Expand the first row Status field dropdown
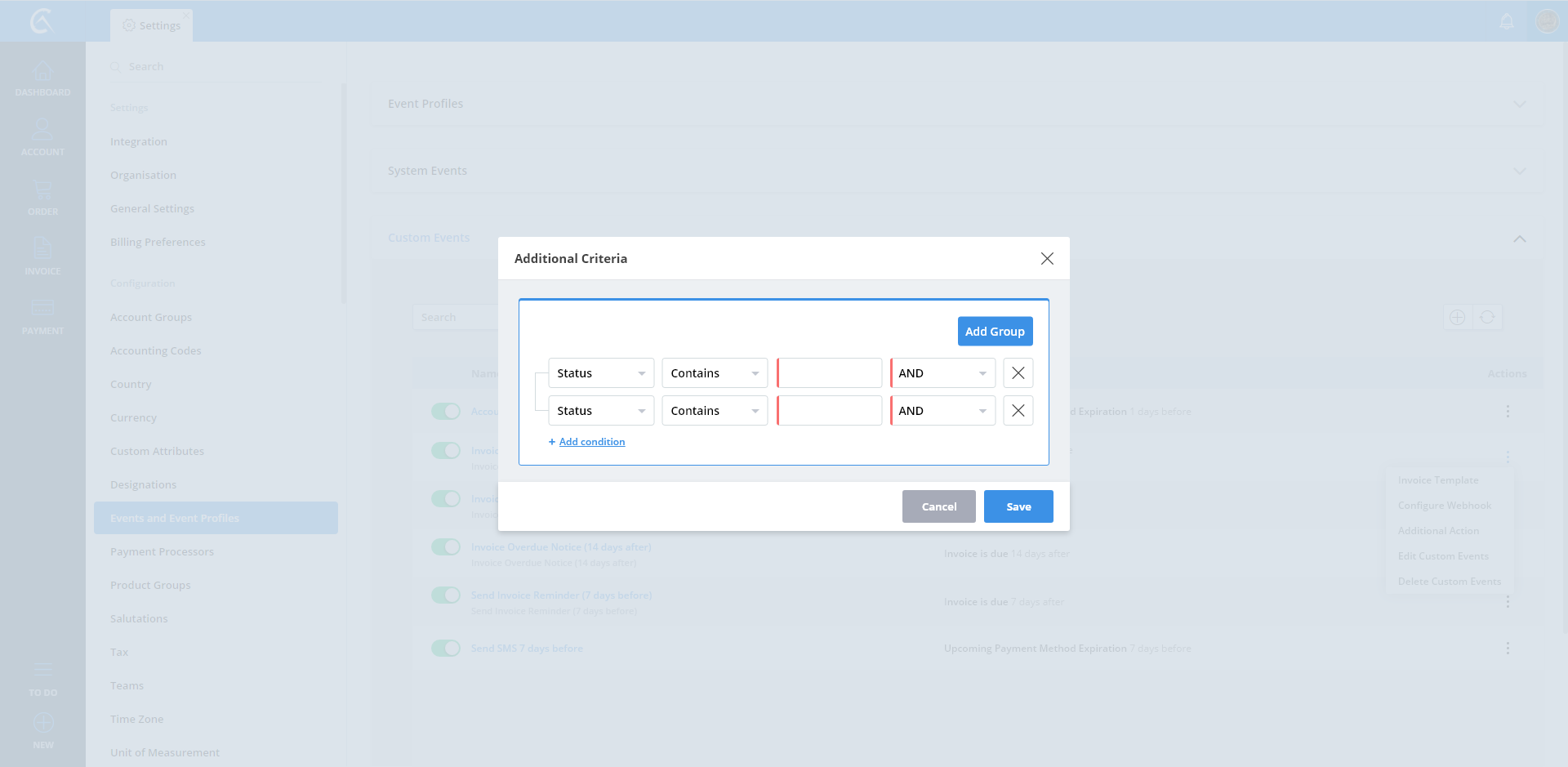Viewport: 1568px width, 767px height. click(x=600, y=373)
